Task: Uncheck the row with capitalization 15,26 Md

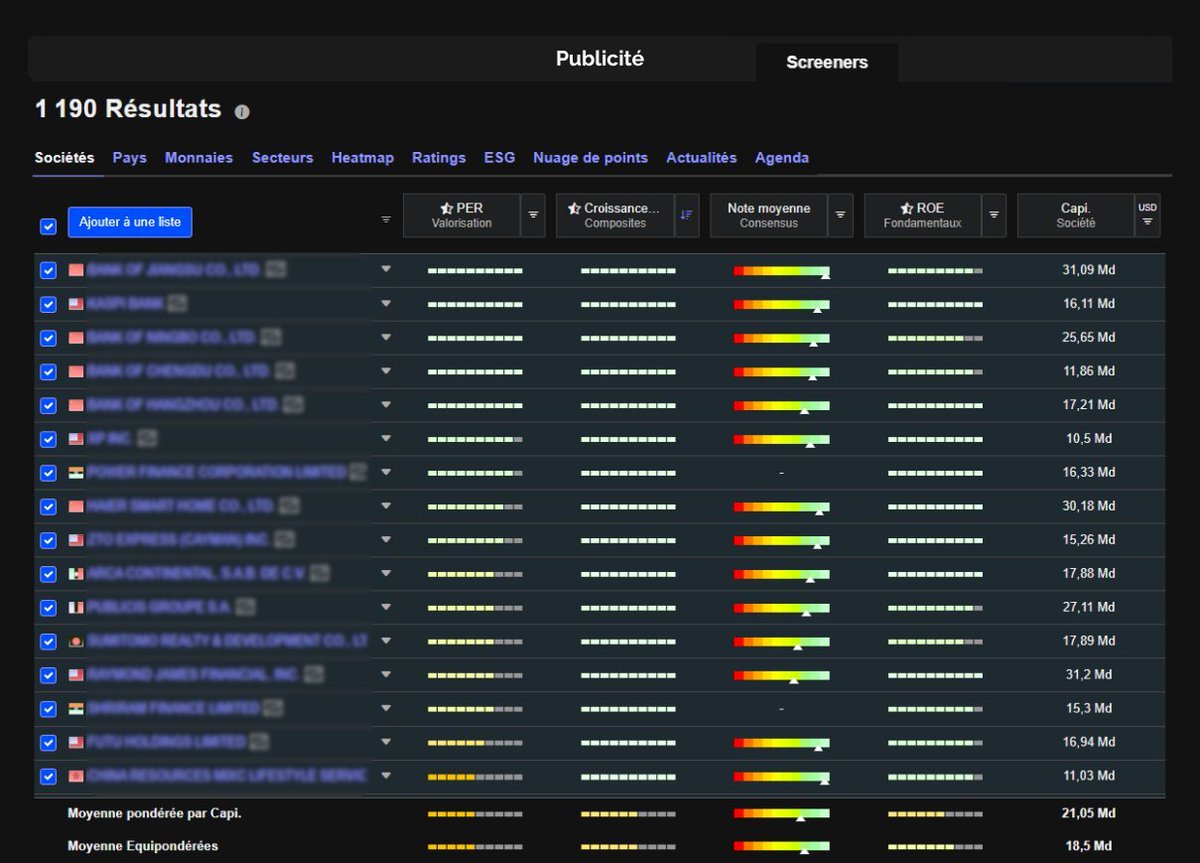Action: point(48,540)
